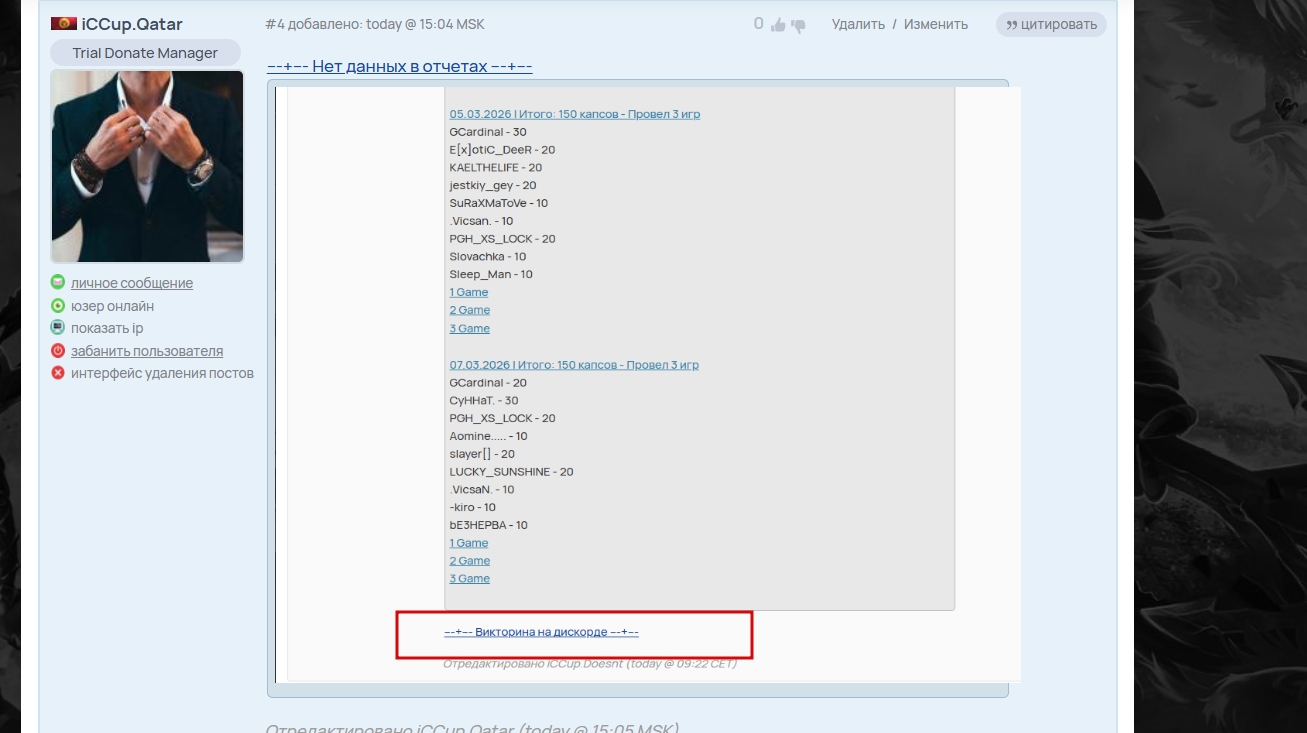Click the #4 post number
Screen dimensions: 1307x733
click(275, 24)
